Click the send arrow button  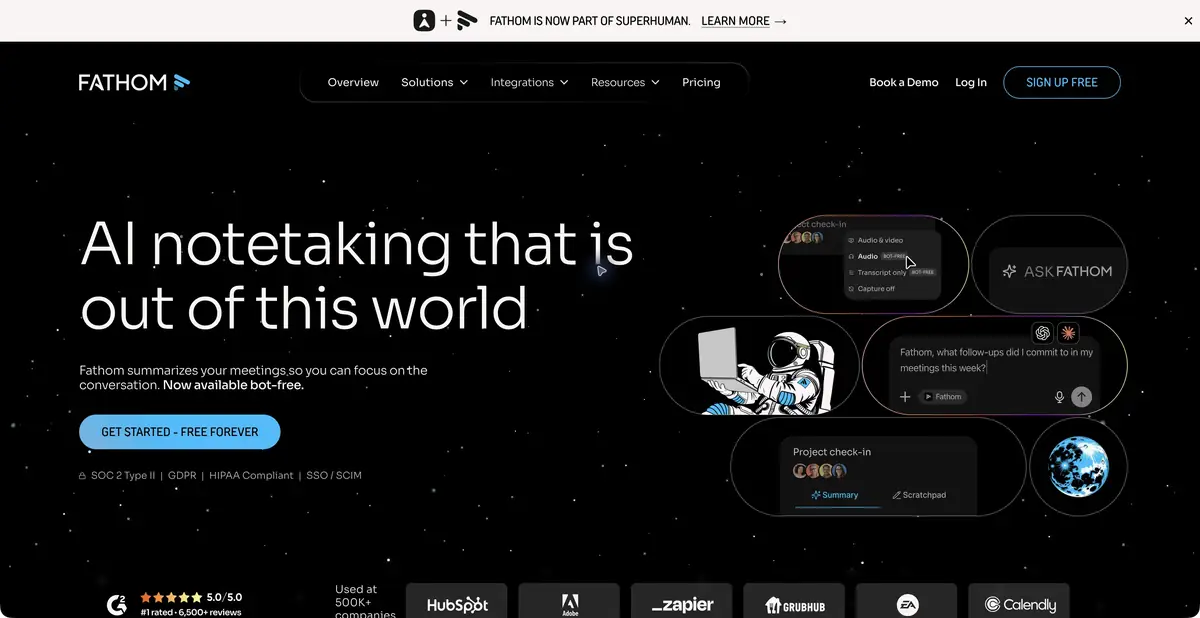click(x=1081, y=397)
